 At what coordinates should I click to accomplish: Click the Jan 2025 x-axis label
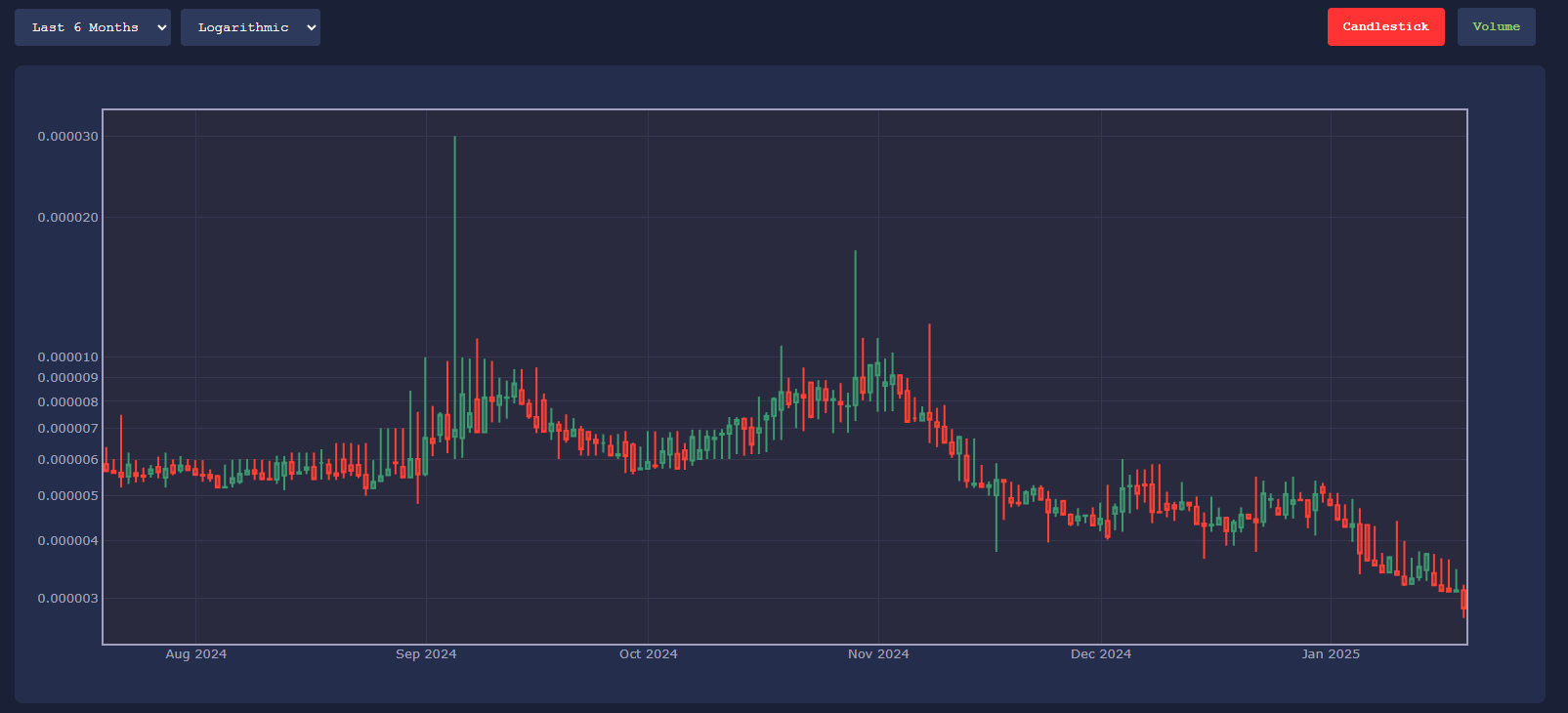pos(1331,654)
